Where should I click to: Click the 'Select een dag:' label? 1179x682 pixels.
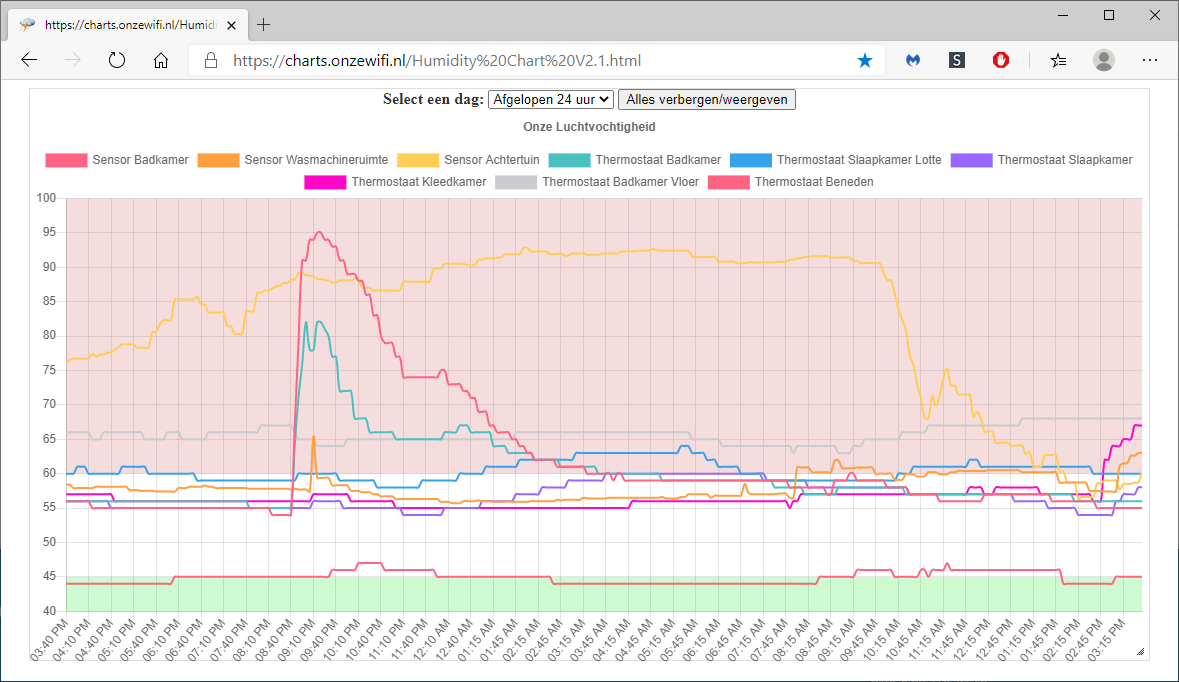433,99
